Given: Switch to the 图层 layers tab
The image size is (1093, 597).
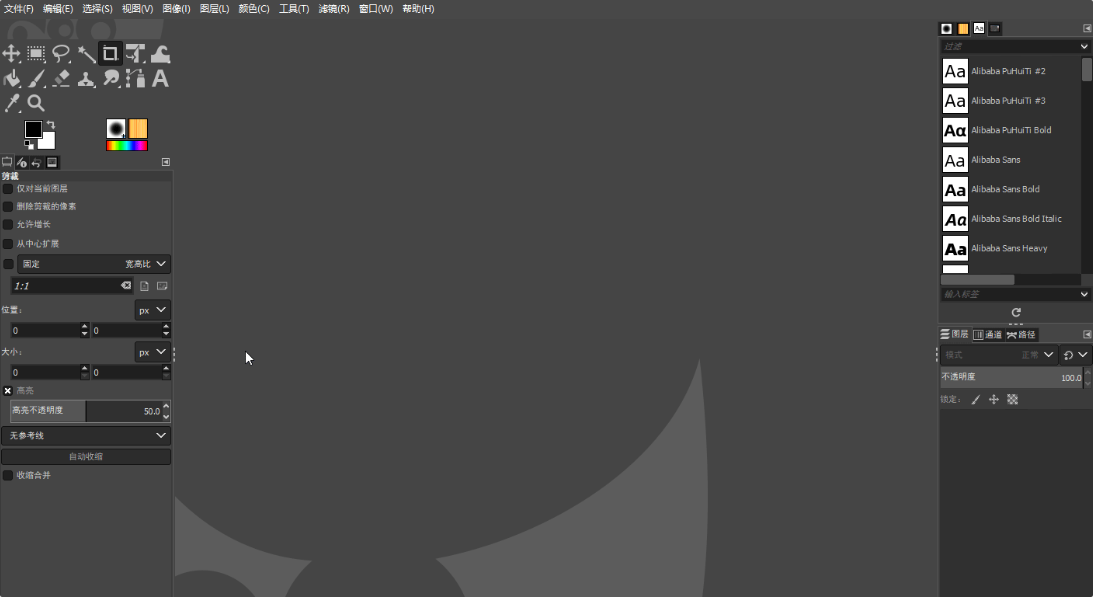Looking at the screenshot, I should pos(954,335).
